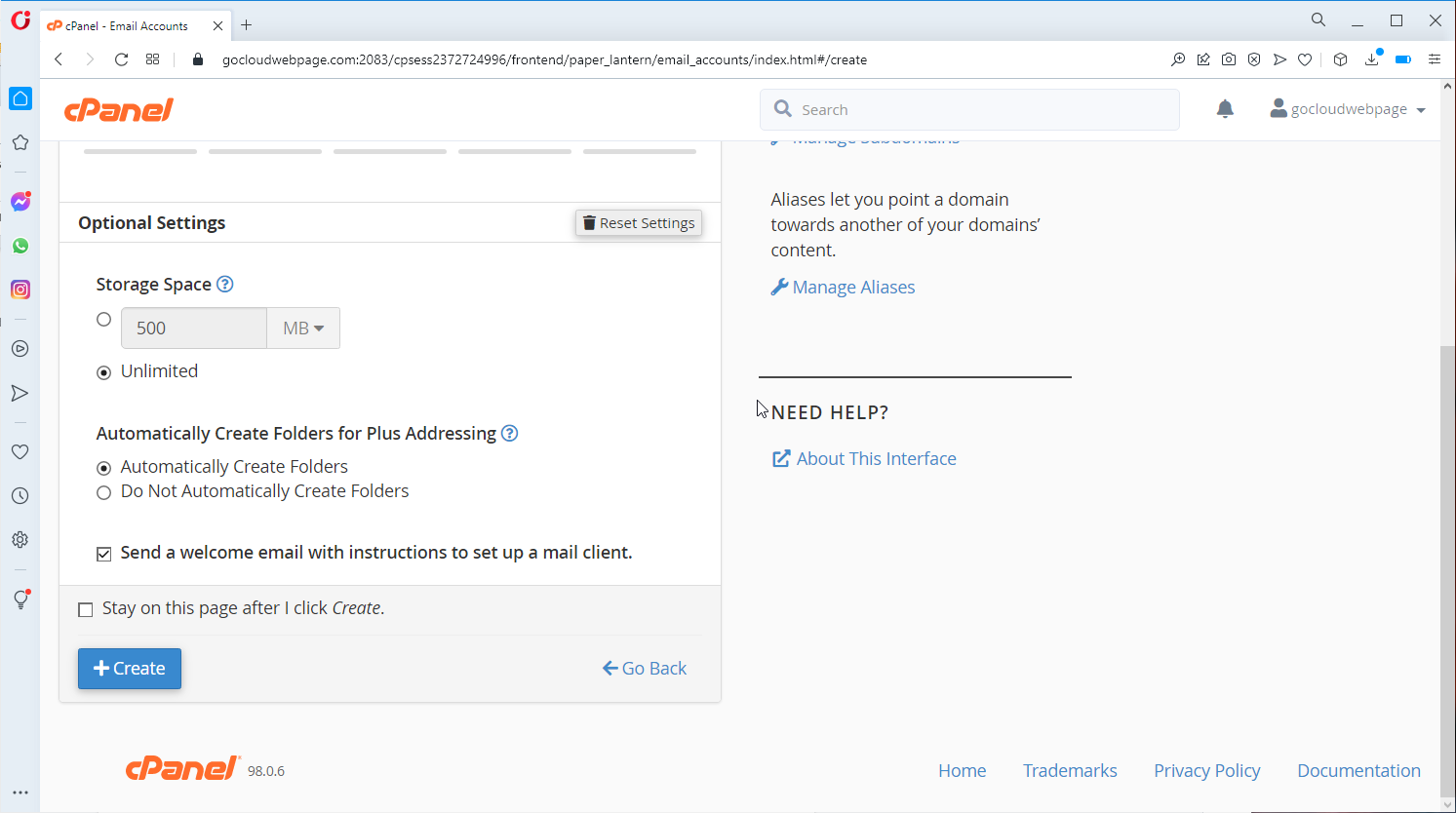Reload the page using the refresh icon
This screenshot has height=813, width=1456.
click(121, 59)
